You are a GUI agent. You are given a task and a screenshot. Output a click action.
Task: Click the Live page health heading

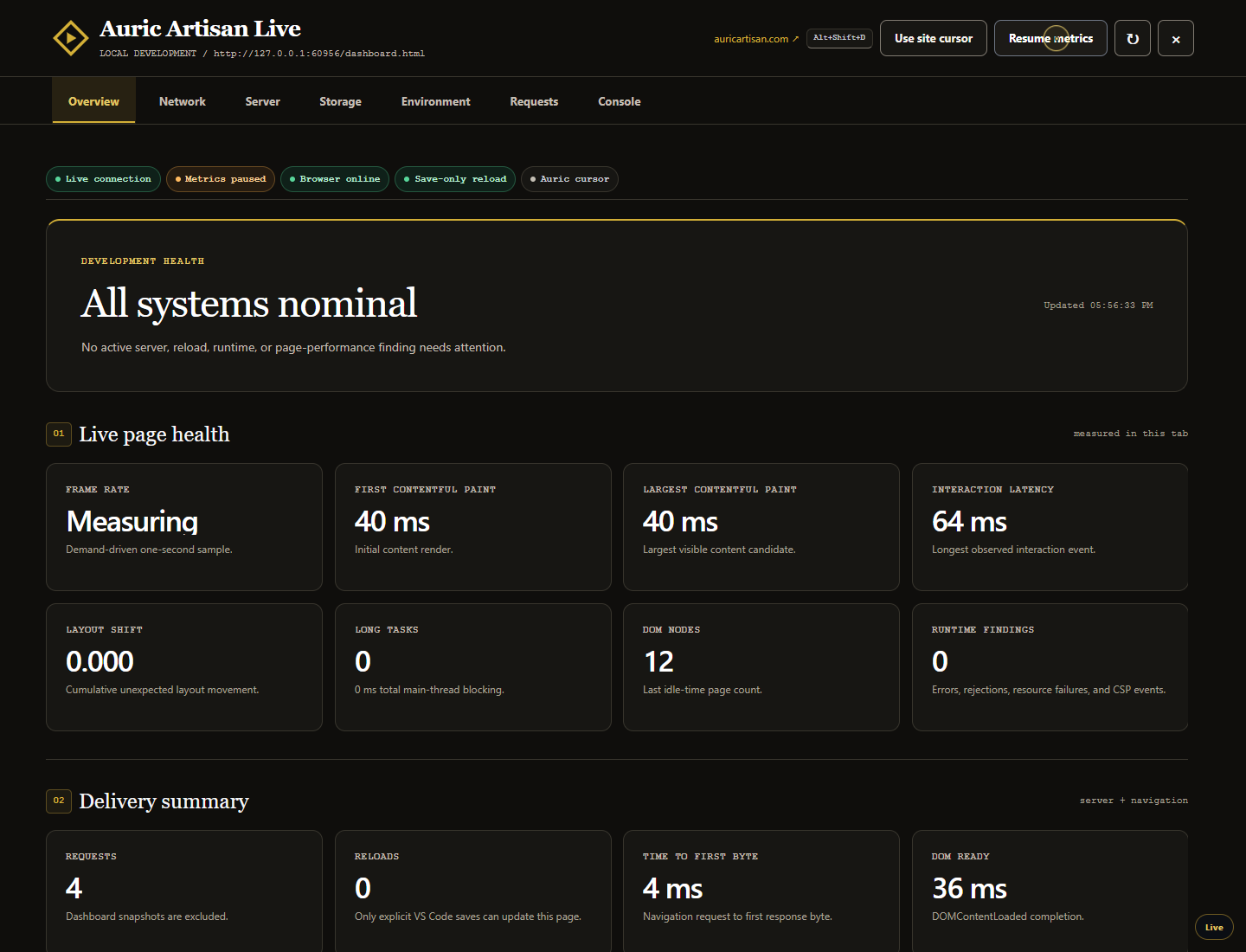coord(154,434)
